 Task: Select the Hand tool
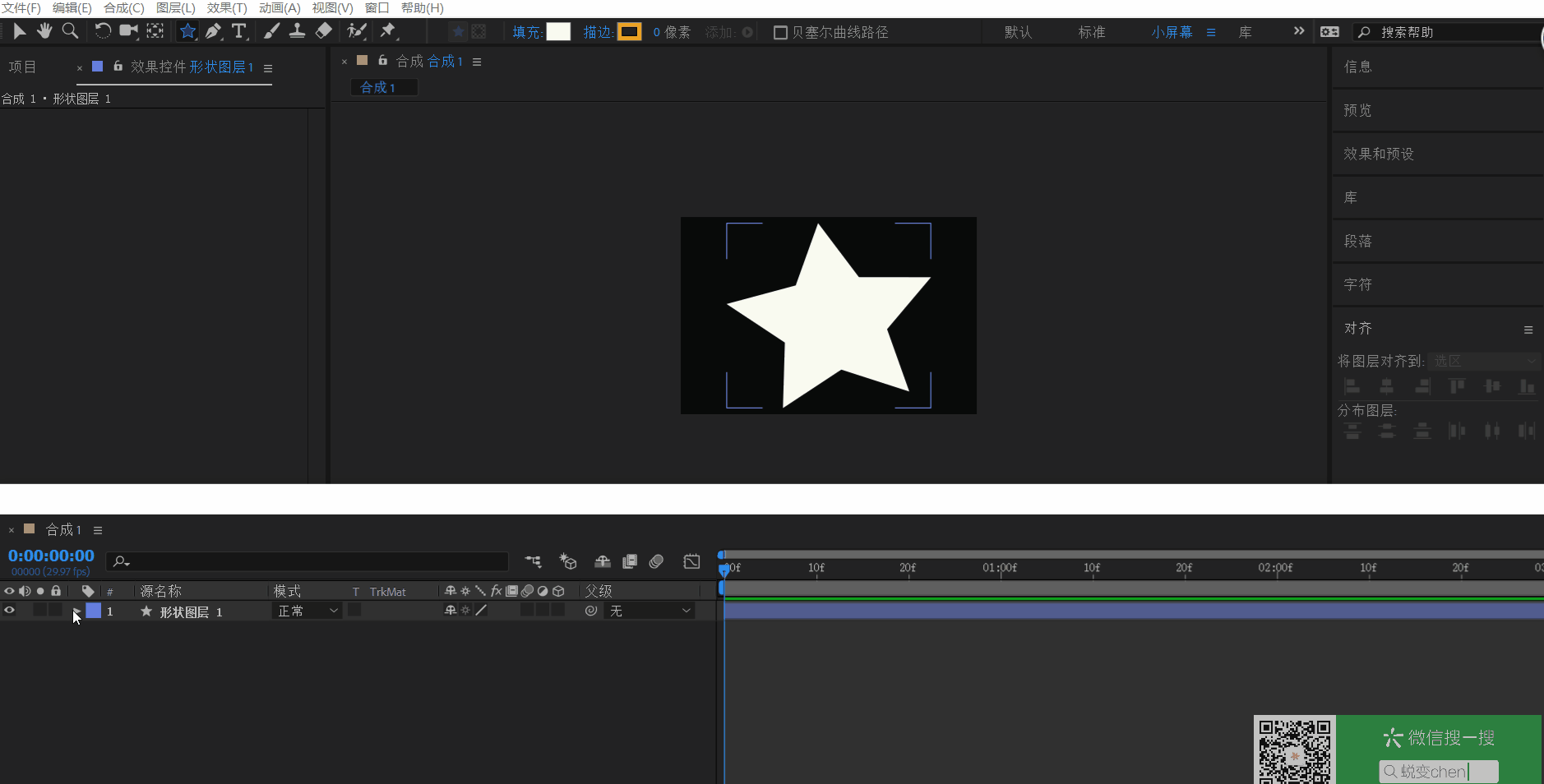(44, 31)
